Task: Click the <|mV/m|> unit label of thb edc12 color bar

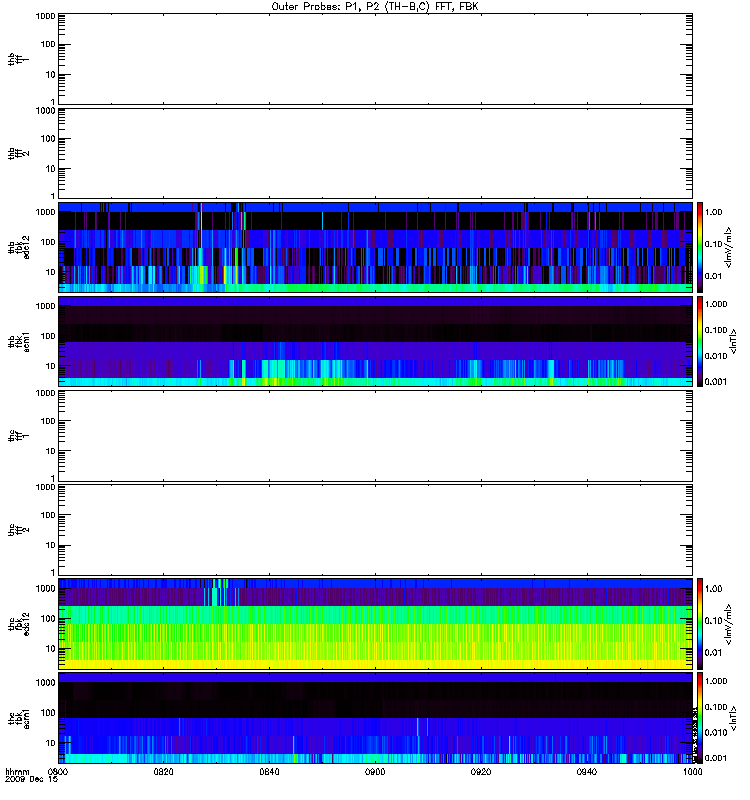Action: pos(728,247)
